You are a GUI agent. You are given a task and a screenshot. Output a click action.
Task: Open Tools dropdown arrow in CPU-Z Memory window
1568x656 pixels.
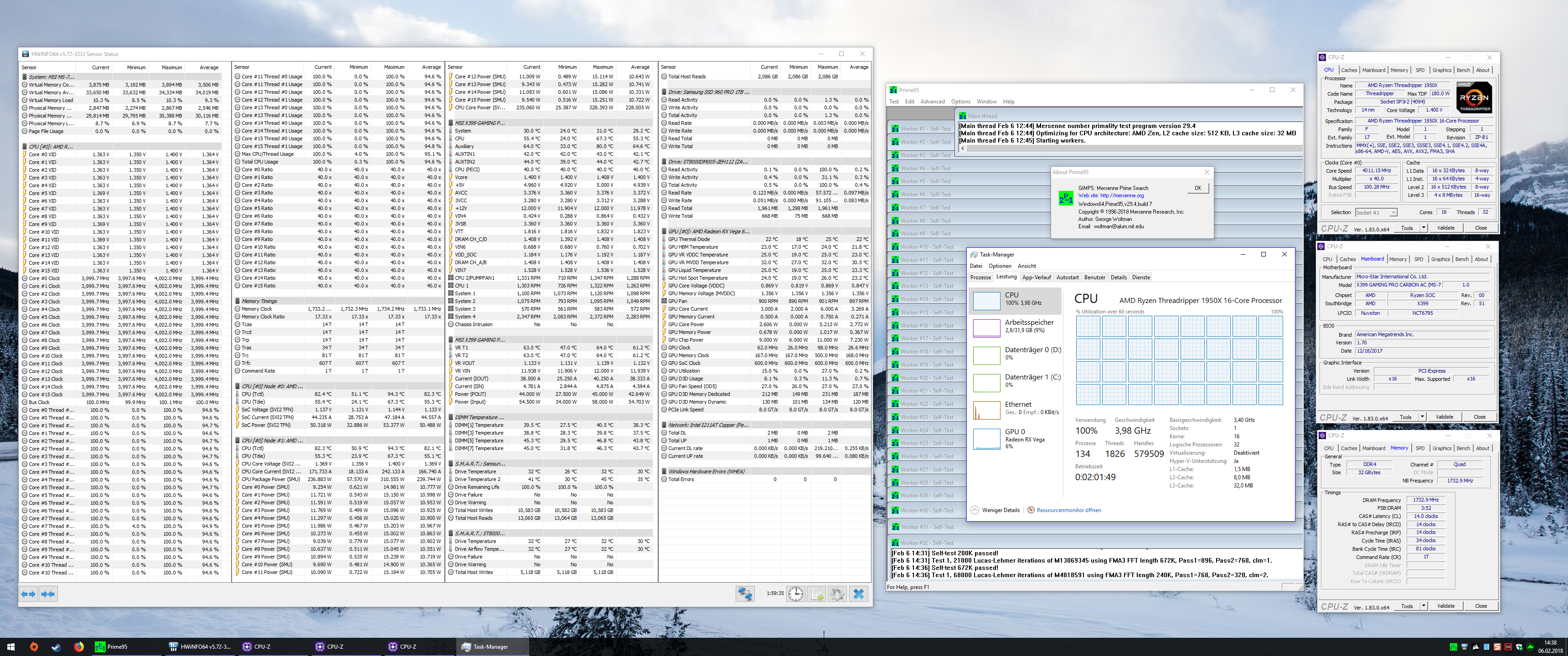(1423, 605)
